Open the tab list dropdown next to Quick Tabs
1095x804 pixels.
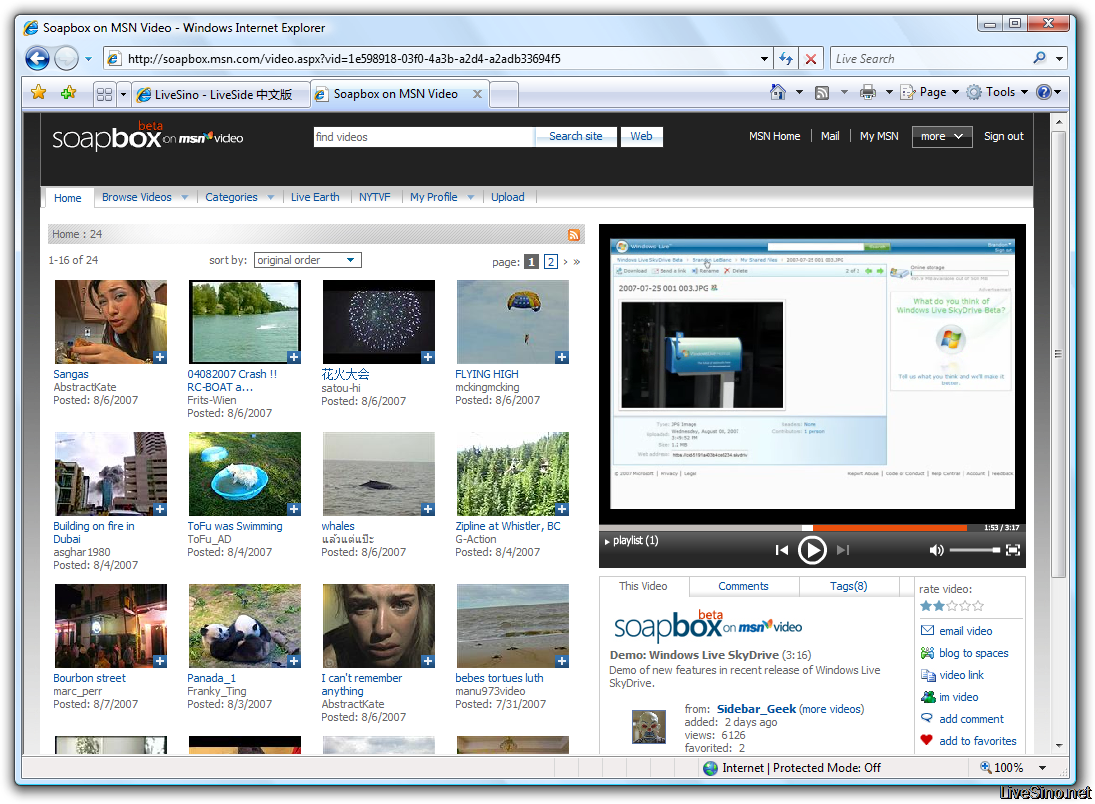tap(124, 94)
